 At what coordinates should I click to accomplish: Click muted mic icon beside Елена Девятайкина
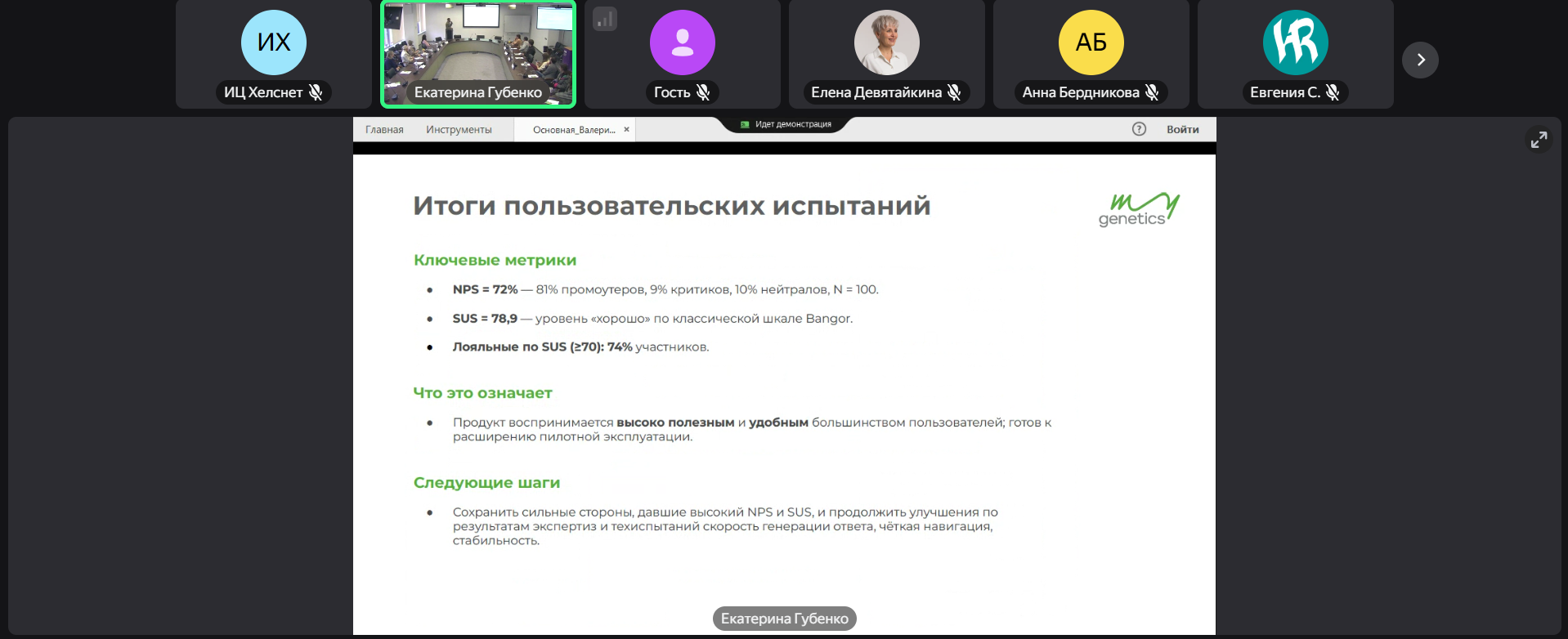pos(954,92)
